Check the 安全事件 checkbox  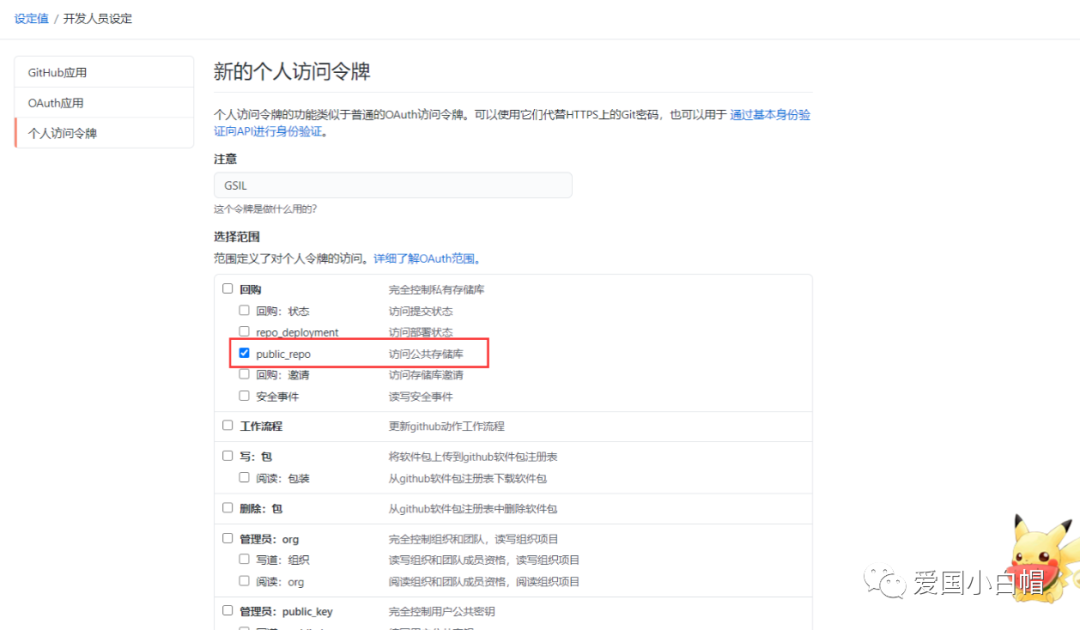point(245,395)
